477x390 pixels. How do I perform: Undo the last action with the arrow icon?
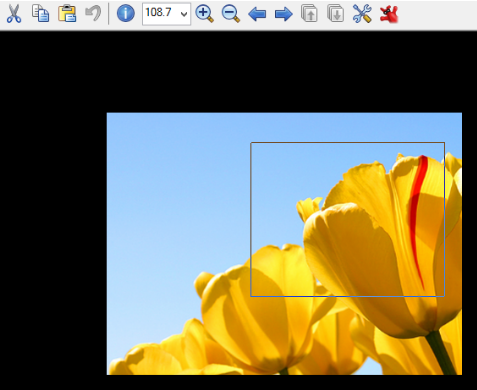[x=93, y=14]
